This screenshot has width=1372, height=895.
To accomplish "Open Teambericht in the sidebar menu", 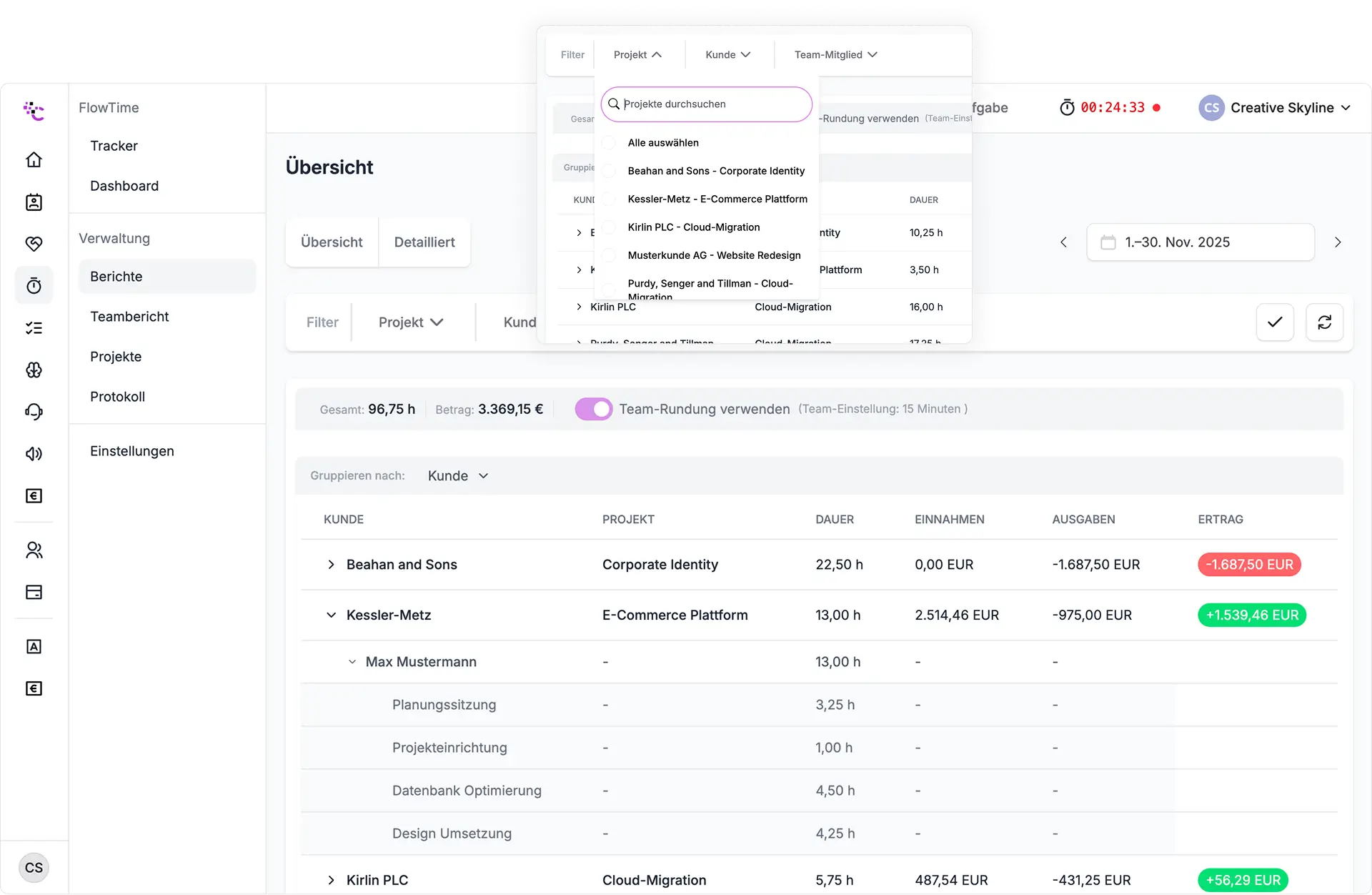I will click(129, 317).
